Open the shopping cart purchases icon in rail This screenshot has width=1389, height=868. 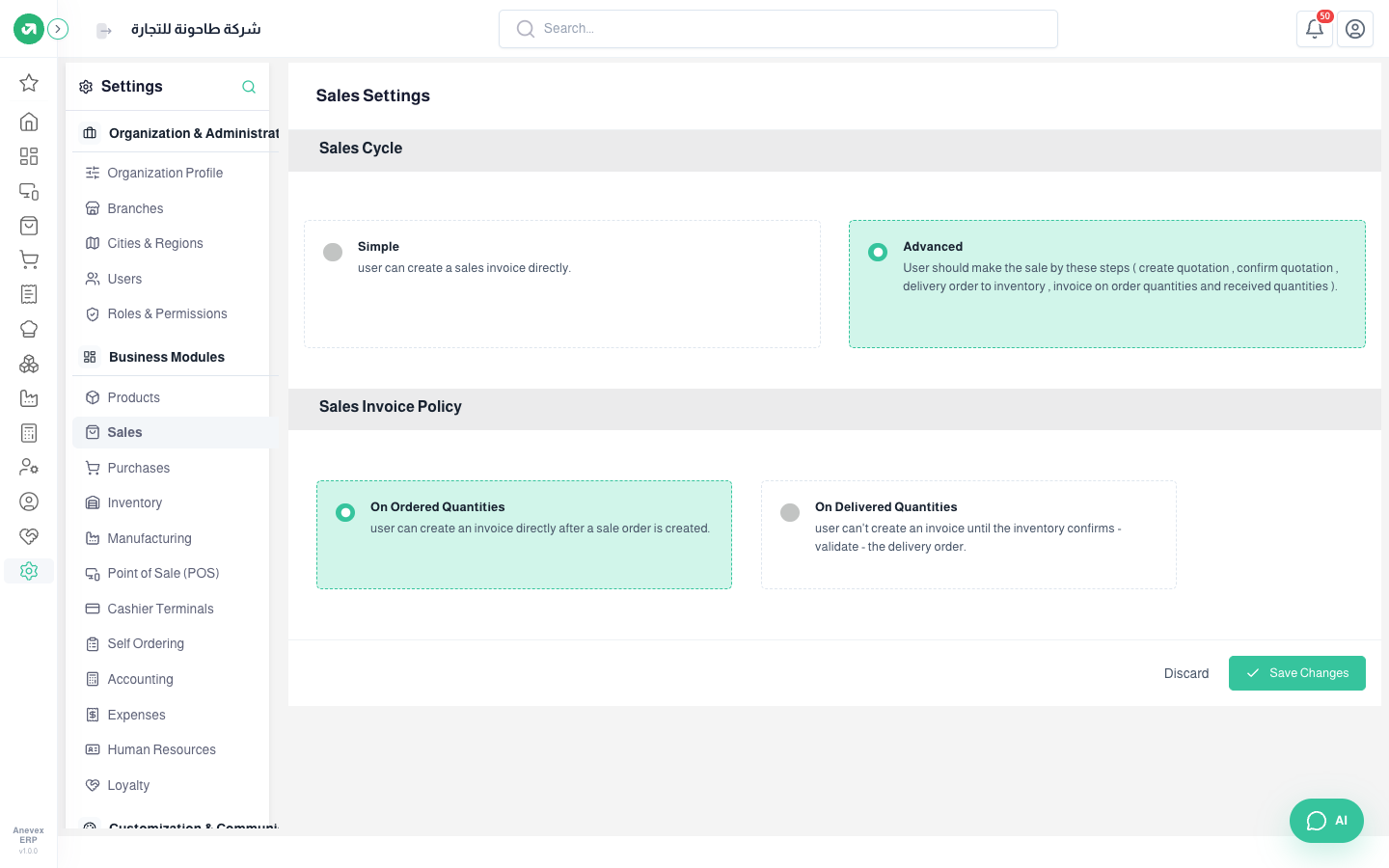point(29,259)
